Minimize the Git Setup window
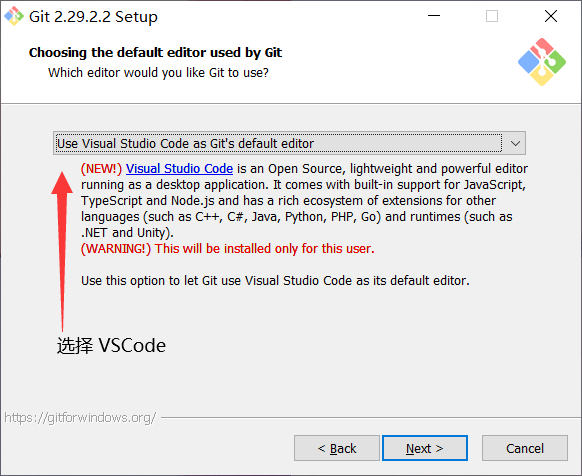 point(434,16)
